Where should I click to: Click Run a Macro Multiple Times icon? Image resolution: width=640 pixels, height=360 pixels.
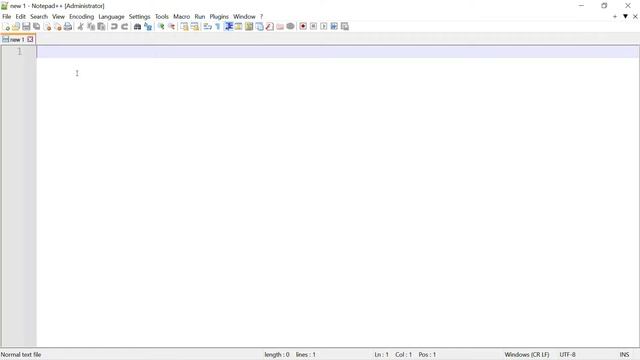click(x=334, y=27)
